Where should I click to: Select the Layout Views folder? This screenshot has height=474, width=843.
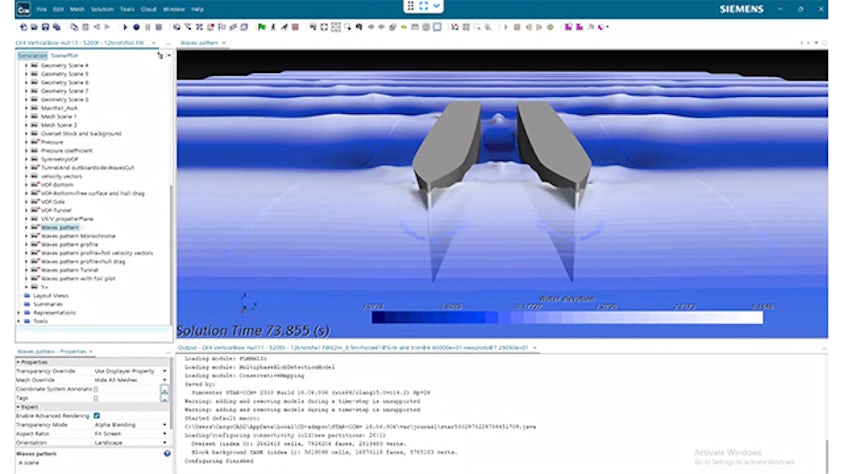click(x=51, y=296)
